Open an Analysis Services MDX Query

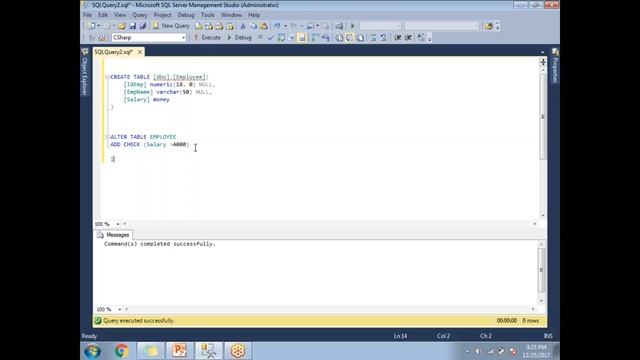209,26
